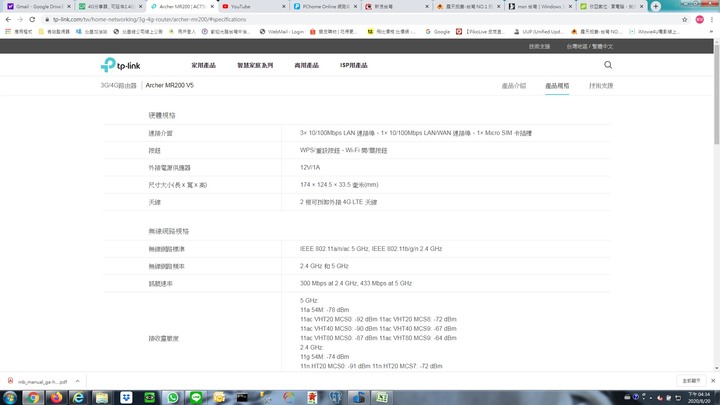Screen dimensions: 720x405
Task: Open 商用產品 navigation menu
Action: coord(306,65)
